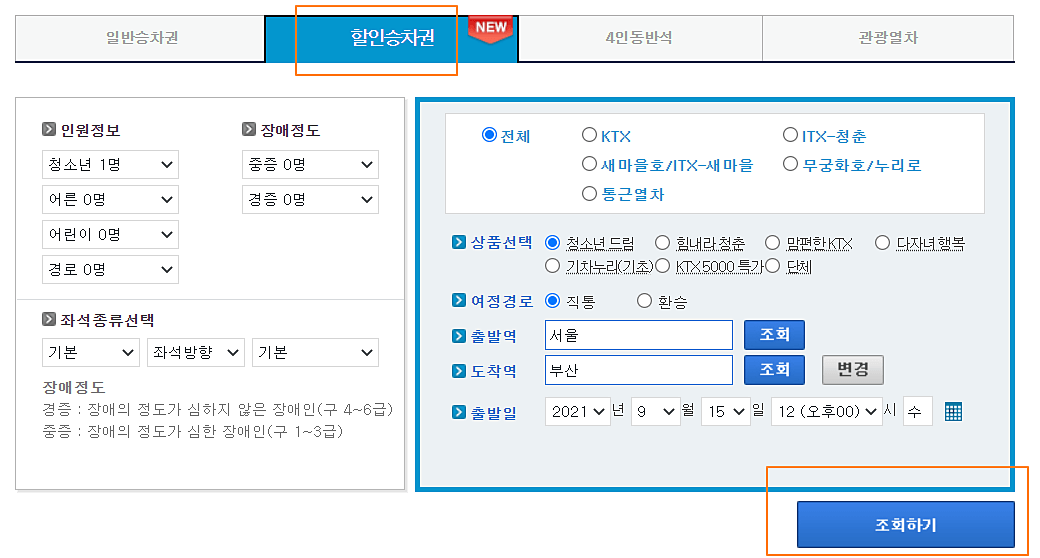The height and width of the screenshot is (558, 1040).
Task: Open the 어린이 0명 dropdown
Action: 110,235
